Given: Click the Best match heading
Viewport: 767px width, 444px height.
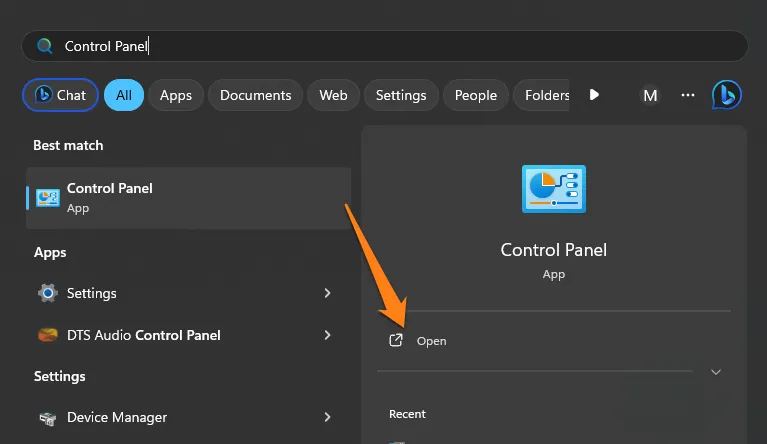Looking at the screenshot, I should click(68, 145).
